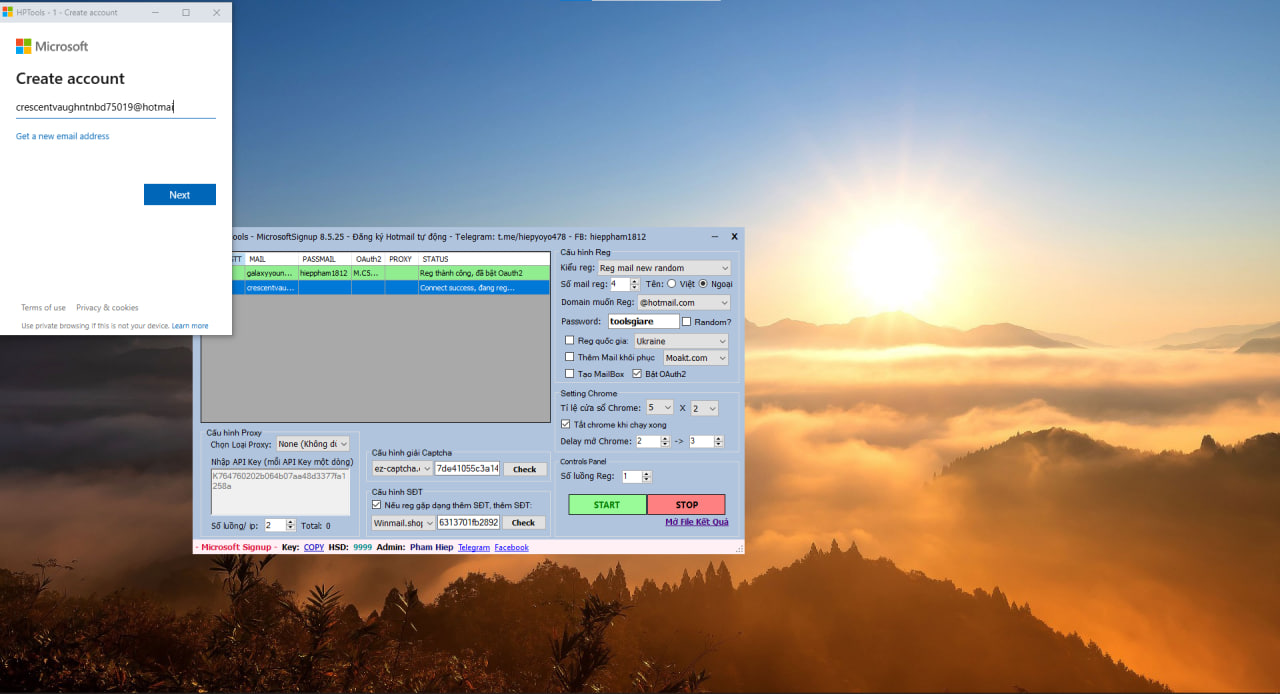Open the Domain muốn Reg dropdown
The image size is (1280, 694).
[684, 302]
